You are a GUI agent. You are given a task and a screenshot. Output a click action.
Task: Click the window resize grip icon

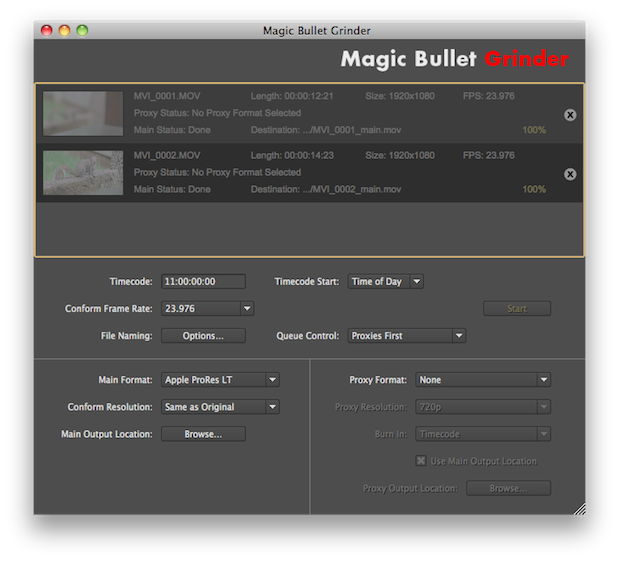(x=579, y=508)
